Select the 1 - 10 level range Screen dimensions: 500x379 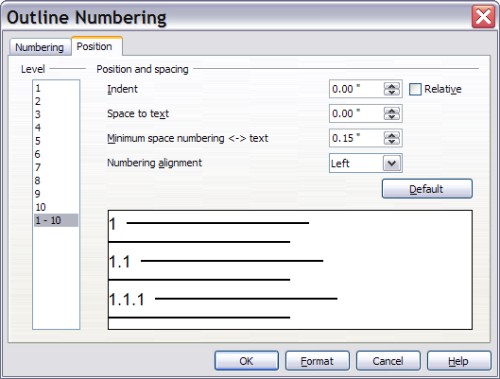tap(56, 220)
